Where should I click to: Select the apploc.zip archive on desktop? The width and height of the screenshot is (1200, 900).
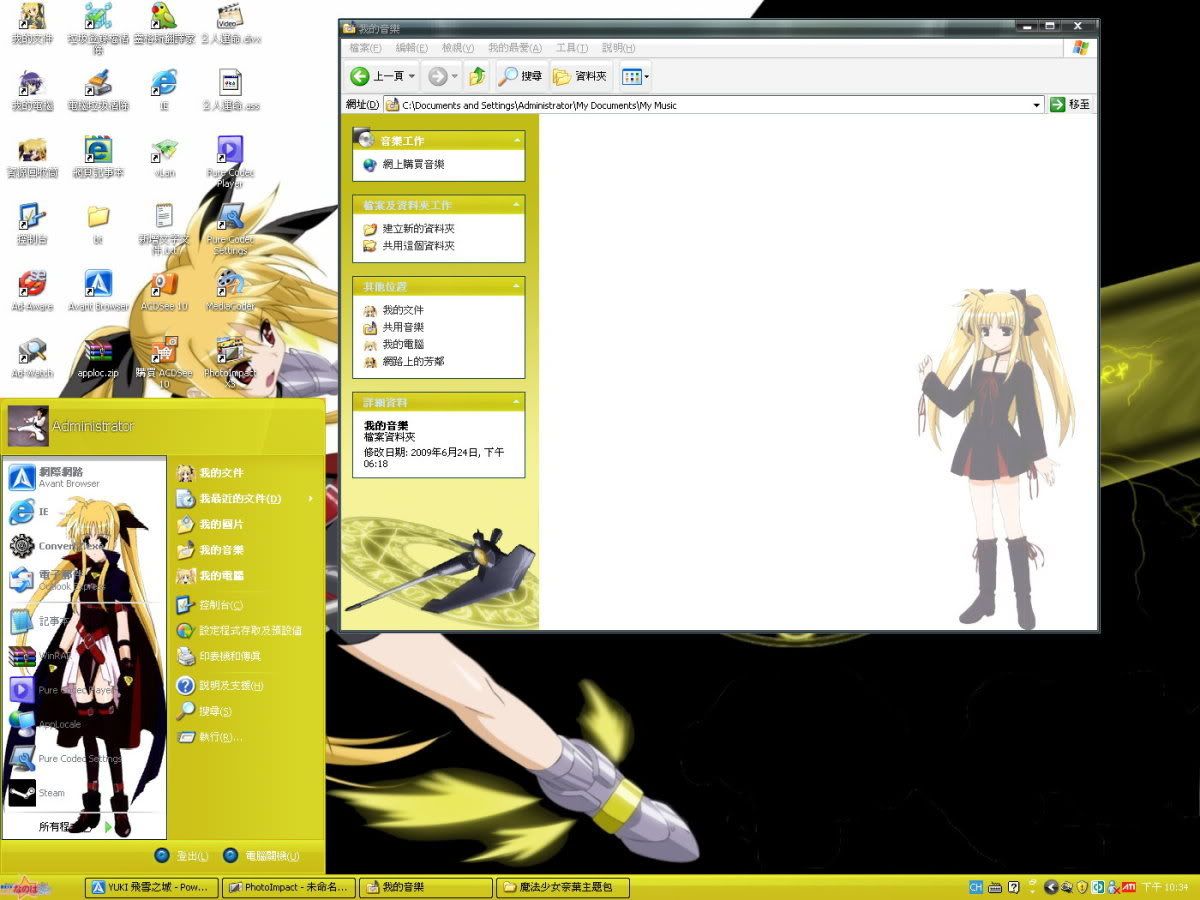98,358
